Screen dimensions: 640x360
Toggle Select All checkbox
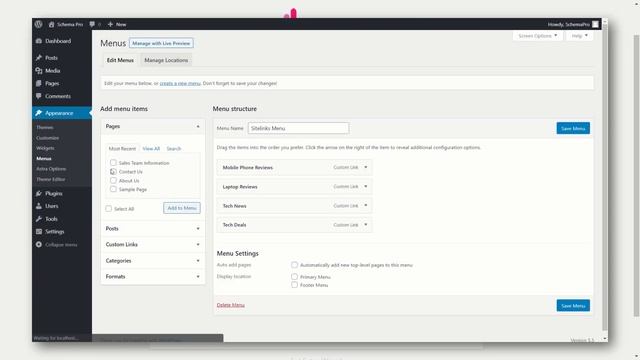click(109, 209)
